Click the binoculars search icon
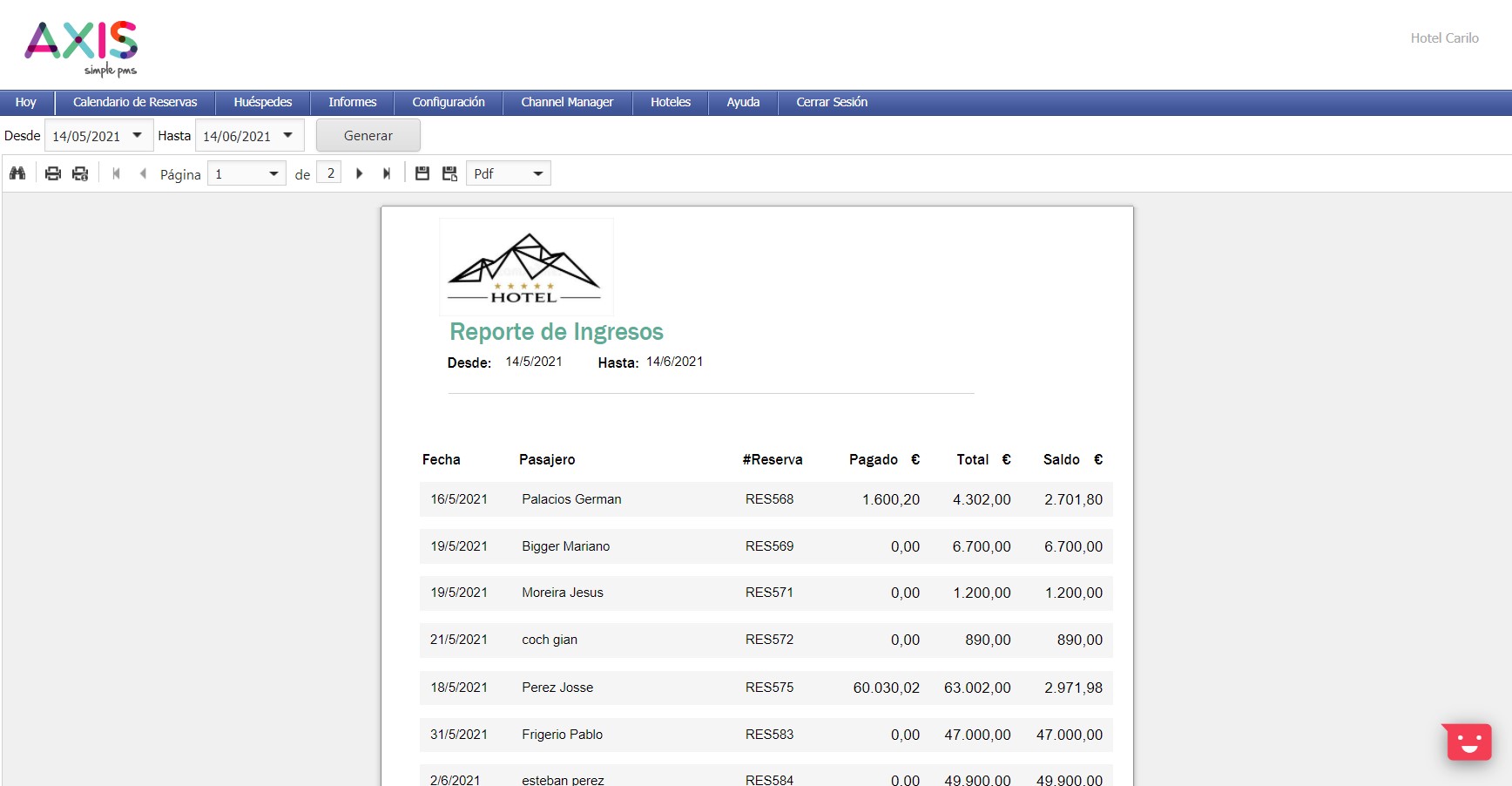The image size is (1512, 786). [x=17, y=173]
